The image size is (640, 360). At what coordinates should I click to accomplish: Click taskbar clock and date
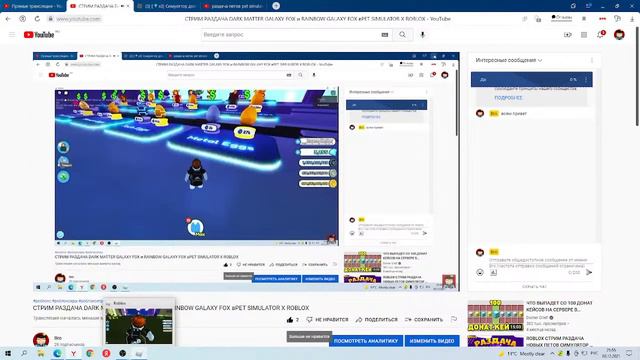tap(611, 353)
